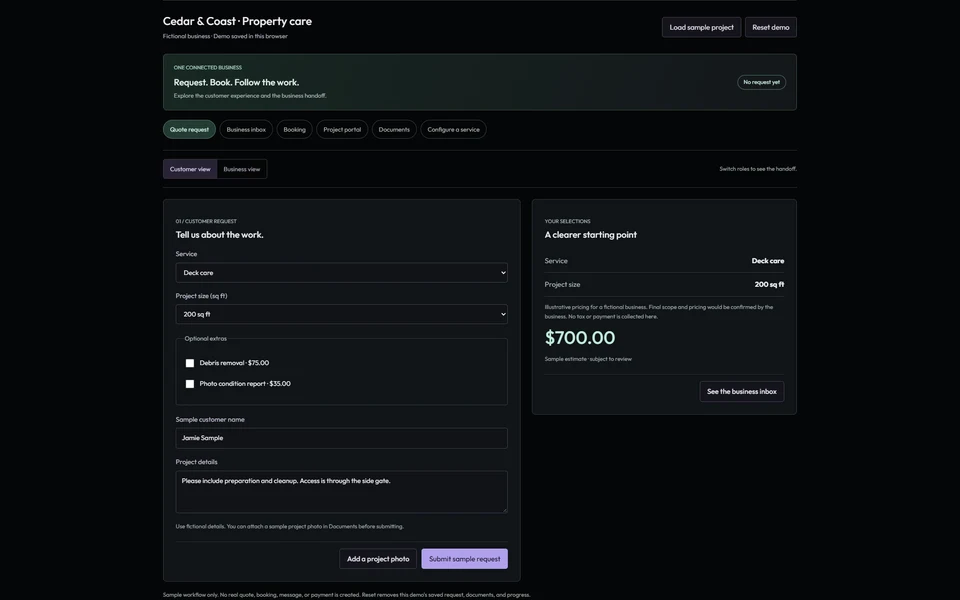960x600 pixels.
Task: Open the Service dropdown showing Deck care
Action: point(342,272)
